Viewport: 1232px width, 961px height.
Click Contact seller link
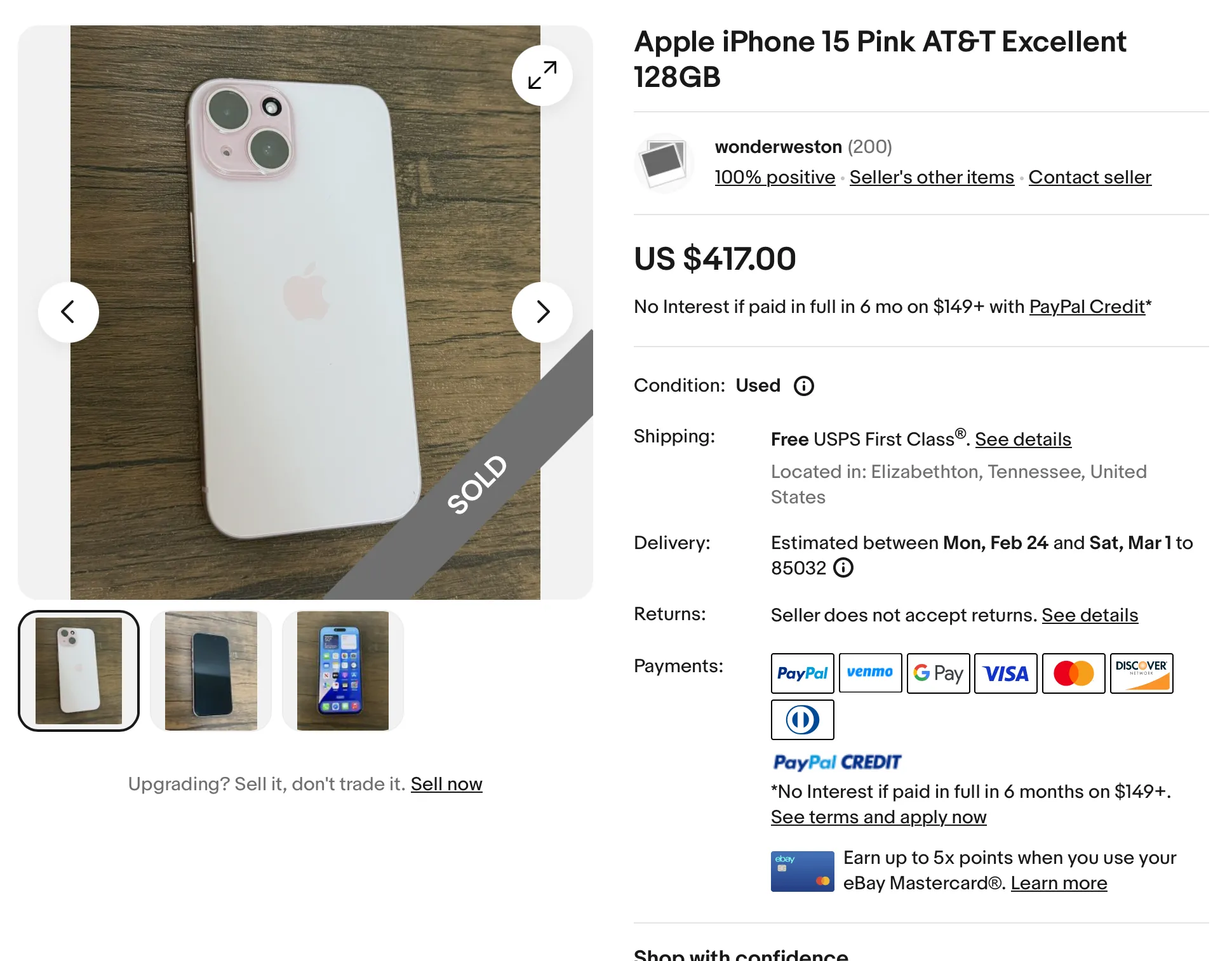[1090, 177]
